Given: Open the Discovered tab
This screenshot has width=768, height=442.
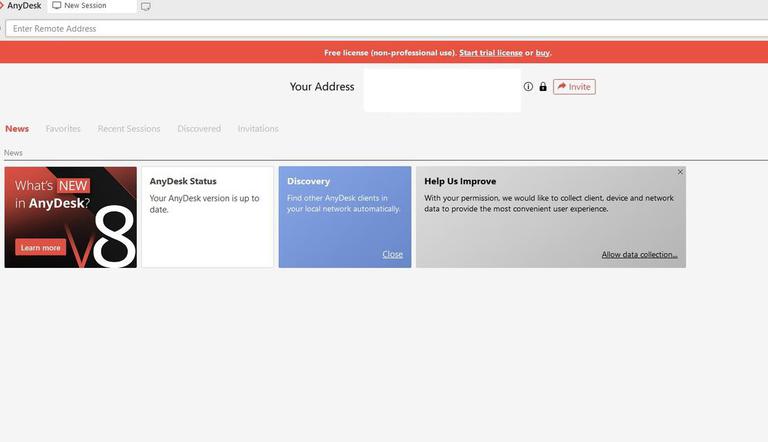Looking at the screenshot, I should tap(199, 128).
